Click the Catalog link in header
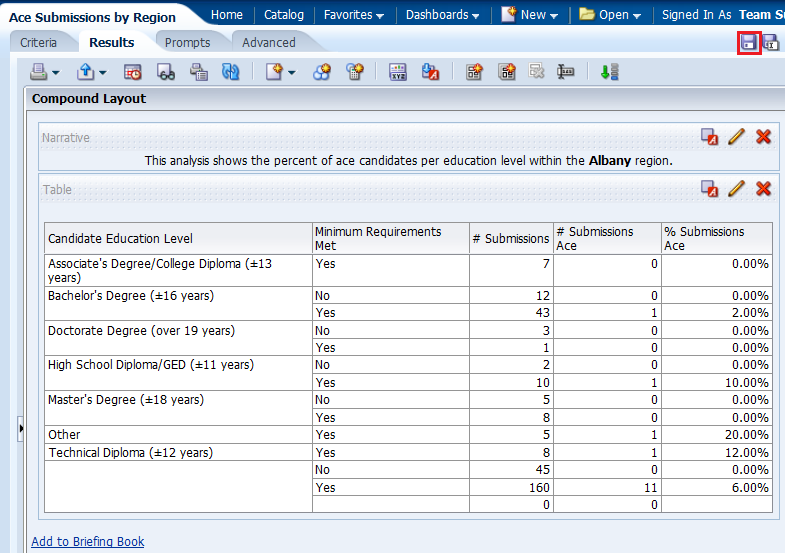The image size is (785, 553). (284, 15)
